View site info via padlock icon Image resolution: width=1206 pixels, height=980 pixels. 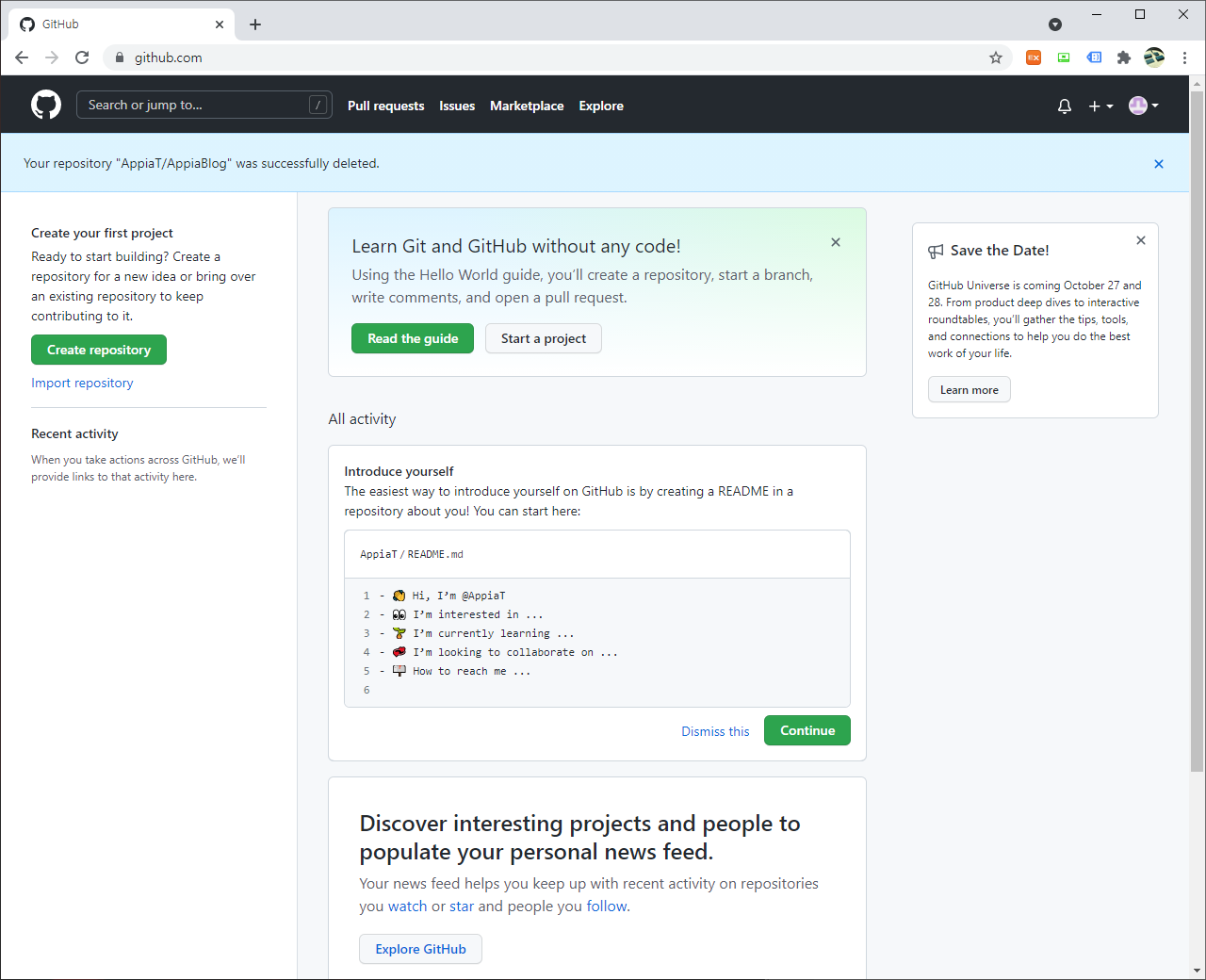point(119,57)
